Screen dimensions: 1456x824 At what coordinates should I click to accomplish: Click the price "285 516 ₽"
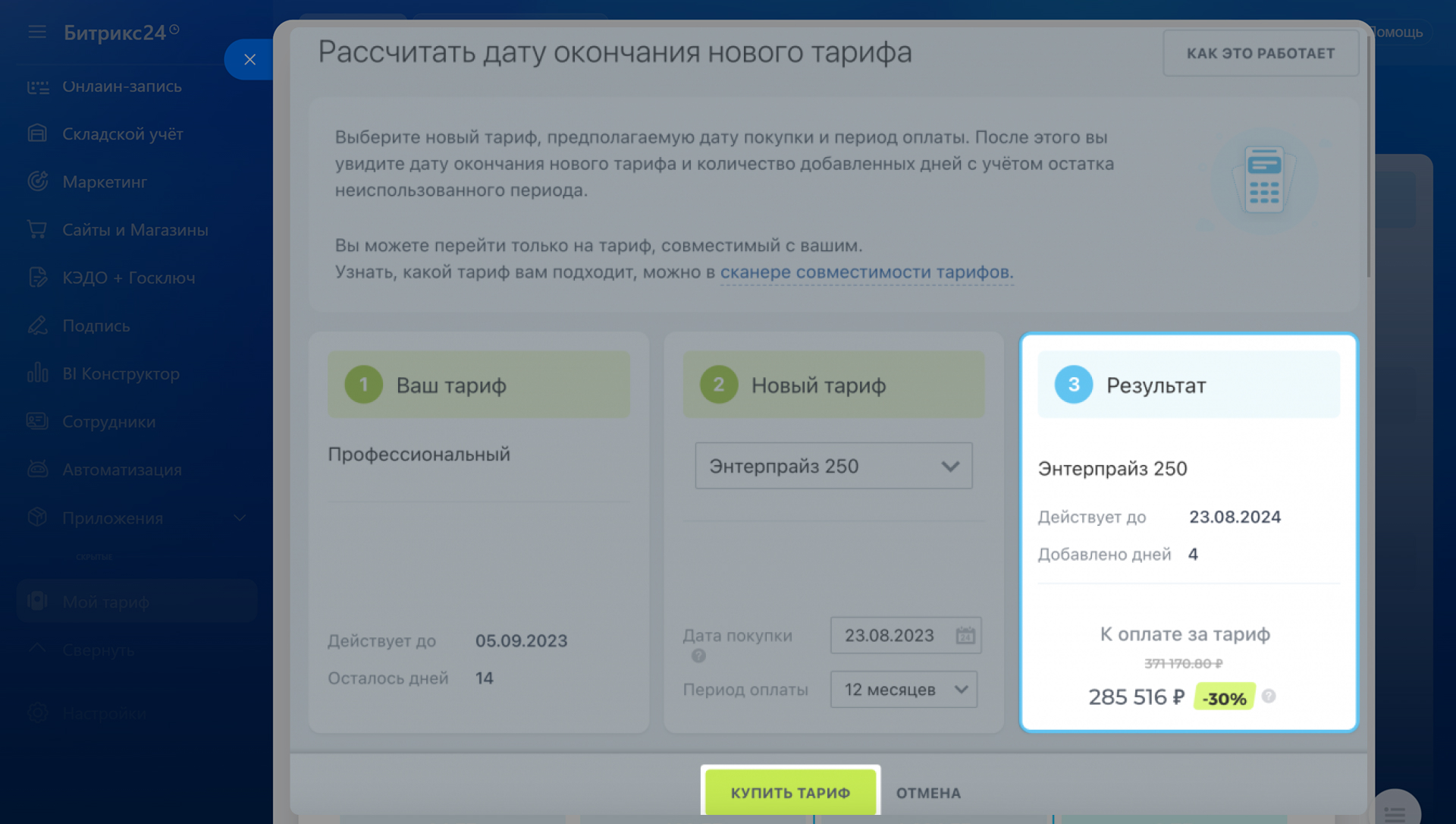click(1136, 697)
